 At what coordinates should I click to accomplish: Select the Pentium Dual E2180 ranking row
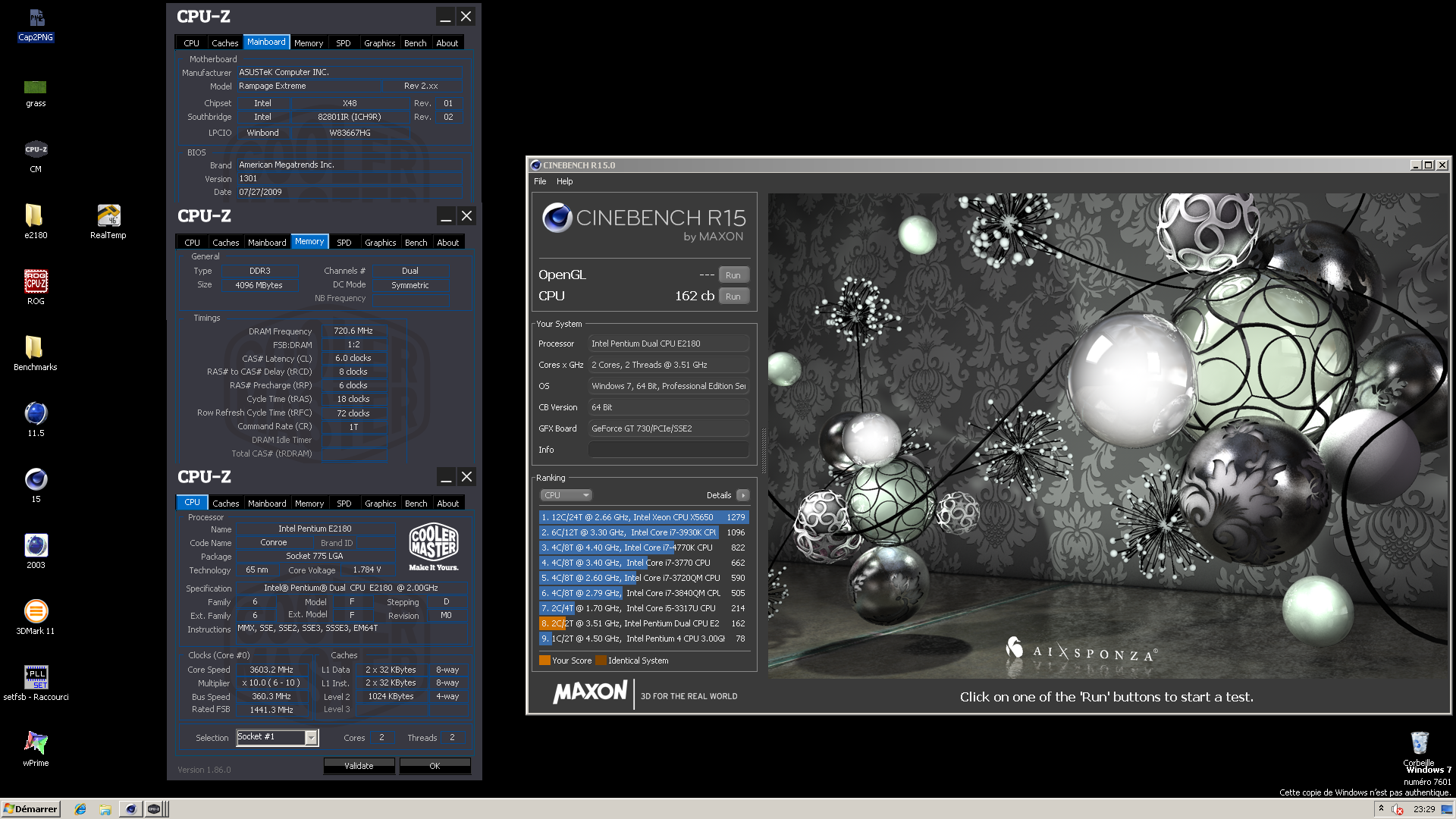click(644, 623)
